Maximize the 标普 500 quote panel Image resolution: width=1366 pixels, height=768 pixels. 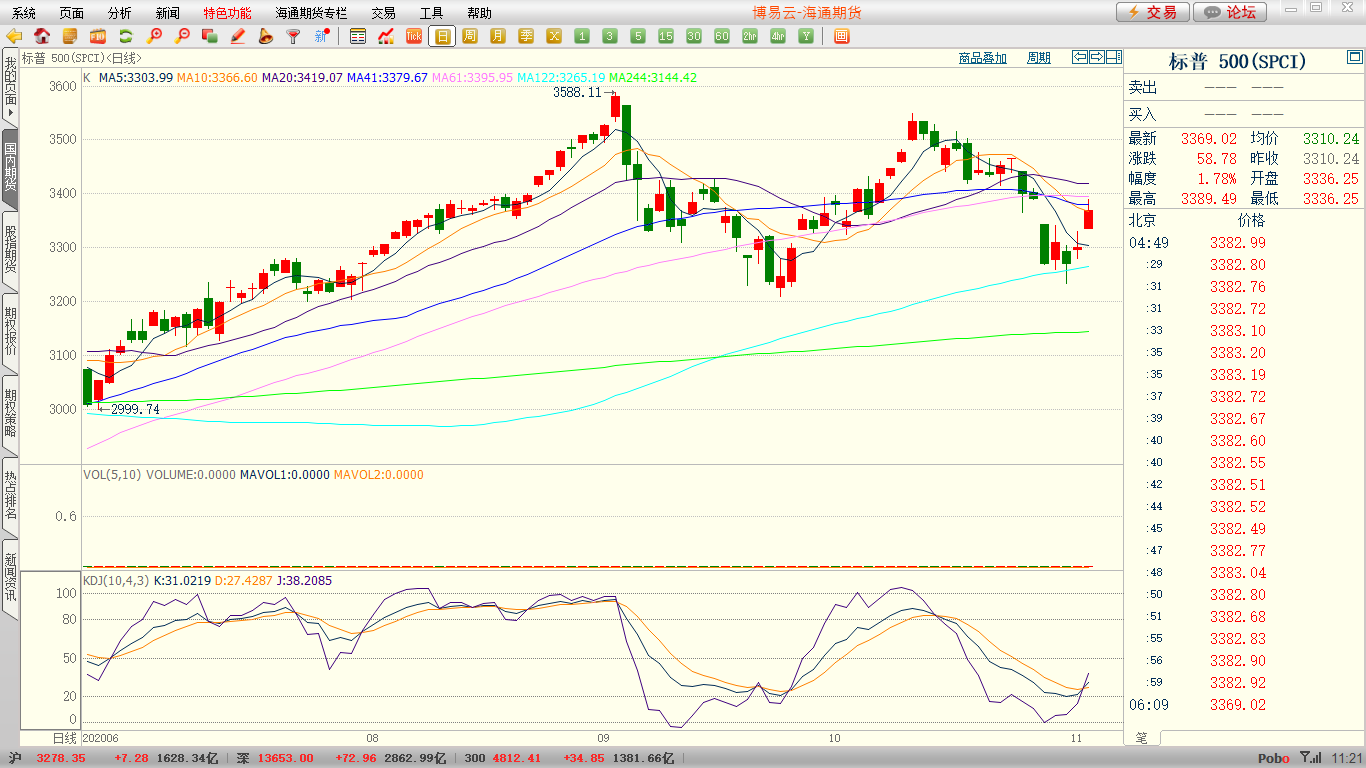pos(1354,58)
